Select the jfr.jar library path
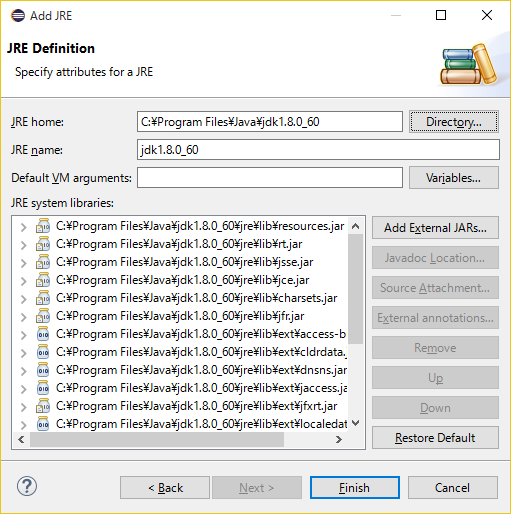The height and width of the screenshot is (514, 511). tap(180, 316)
